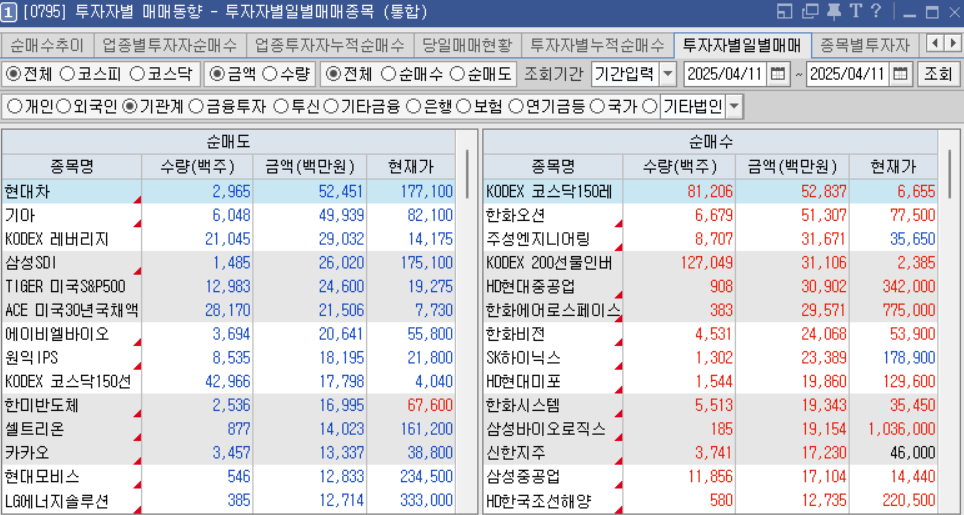Select the HD현대중공업 row
Screen dimensions: 964x515
coord(710,286)
